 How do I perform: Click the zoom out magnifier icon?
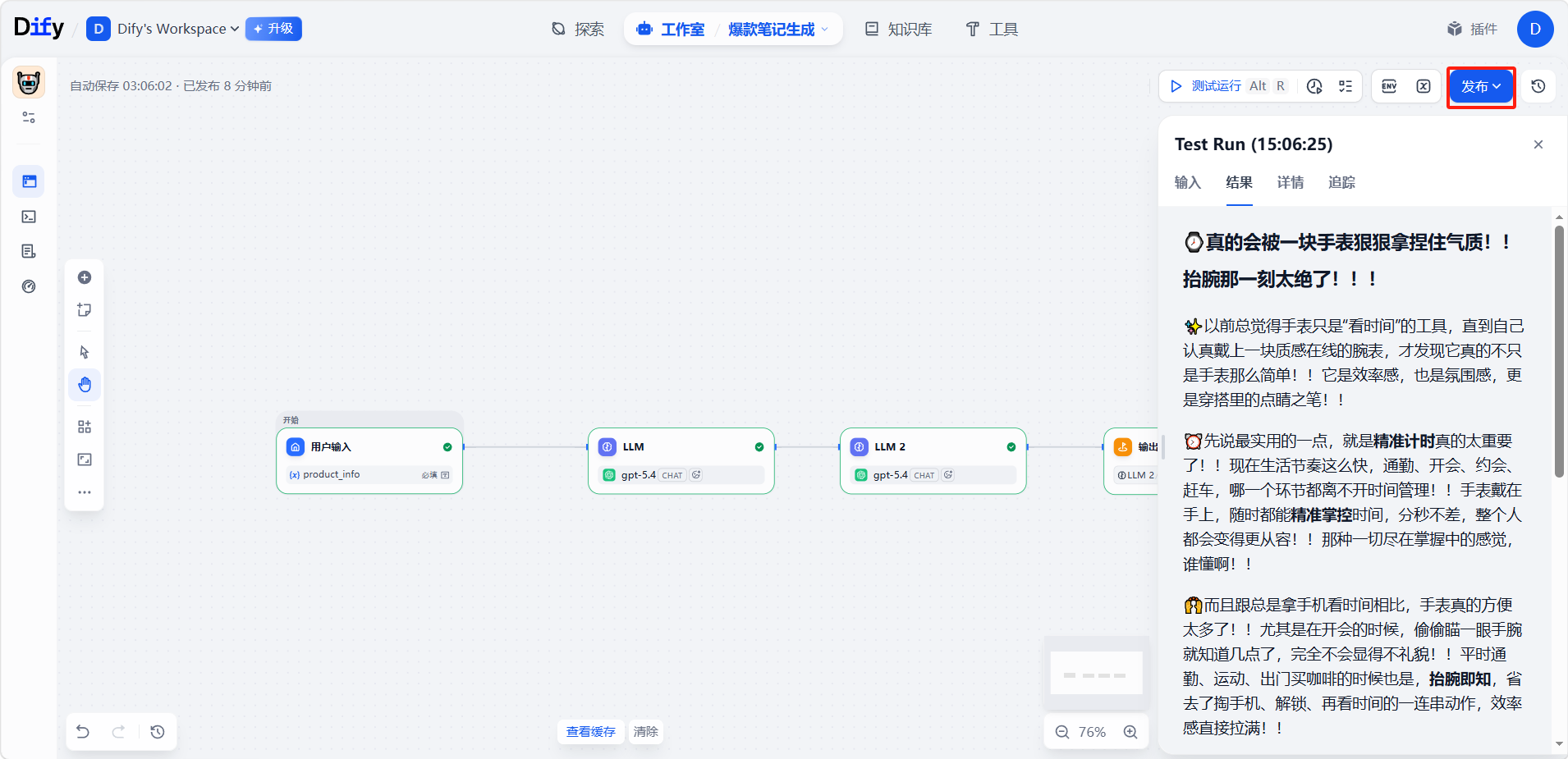[x=1062, y=732]
